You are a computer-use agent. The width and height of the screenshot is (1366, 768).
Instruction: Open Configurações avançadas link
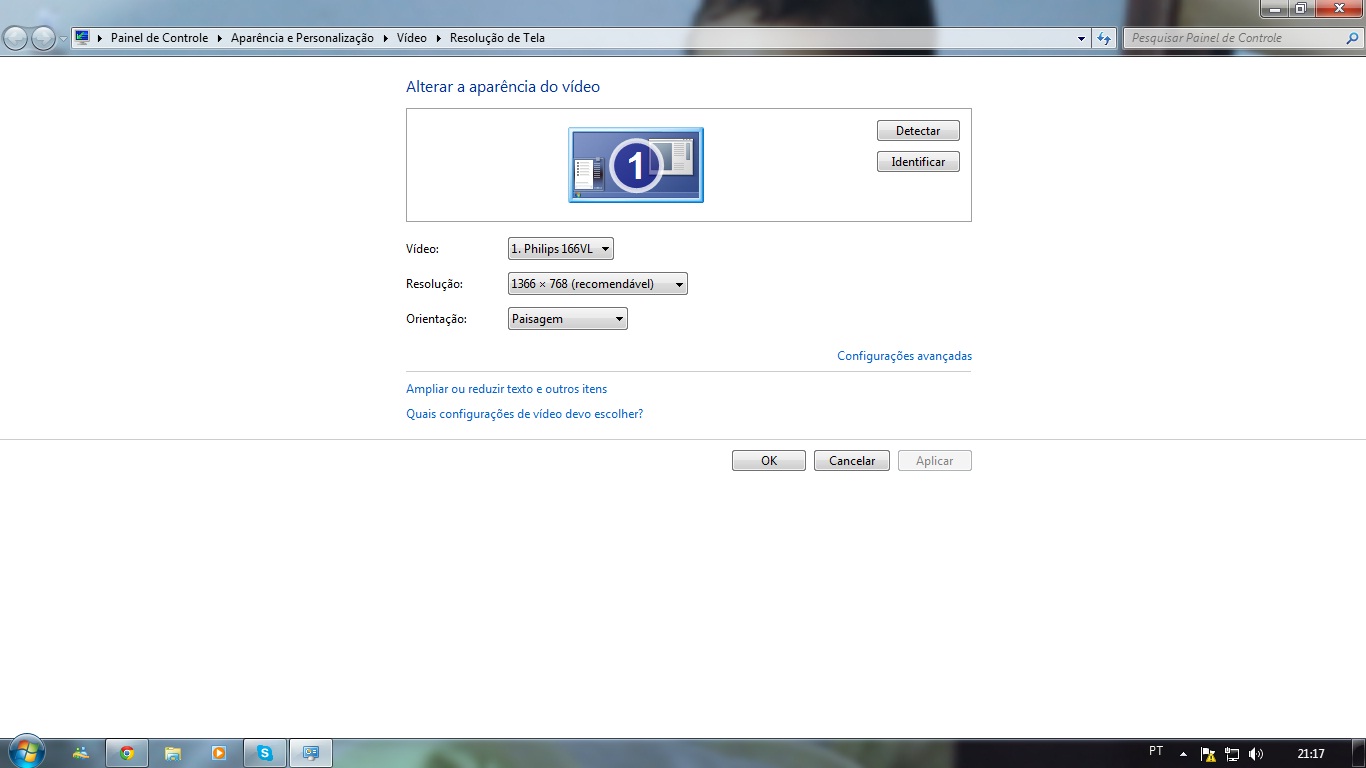click(904, 356)
